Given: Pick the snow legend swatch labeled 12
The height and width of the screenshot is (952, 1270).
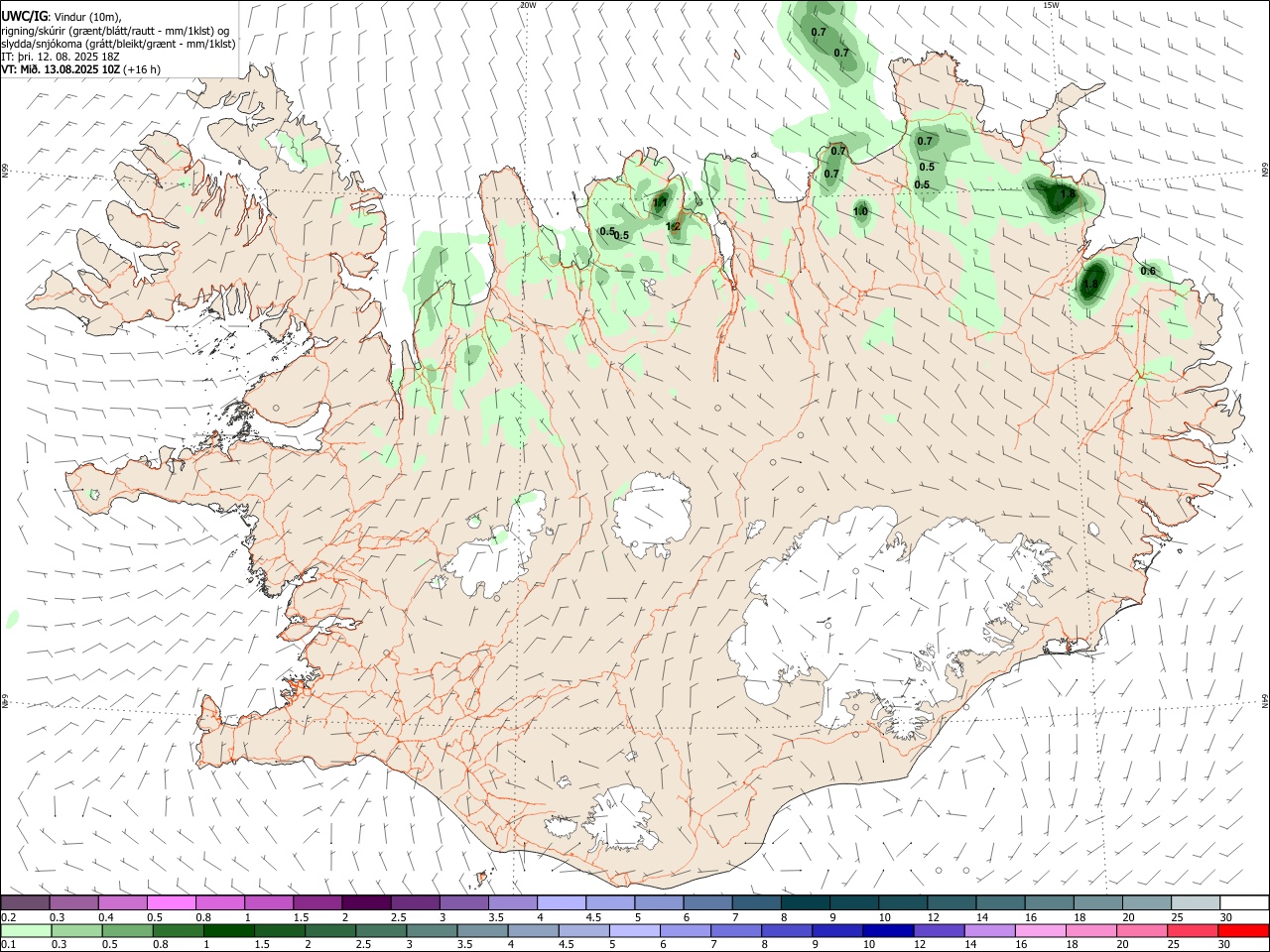Looking at the screenshot, I should [952, 902].
